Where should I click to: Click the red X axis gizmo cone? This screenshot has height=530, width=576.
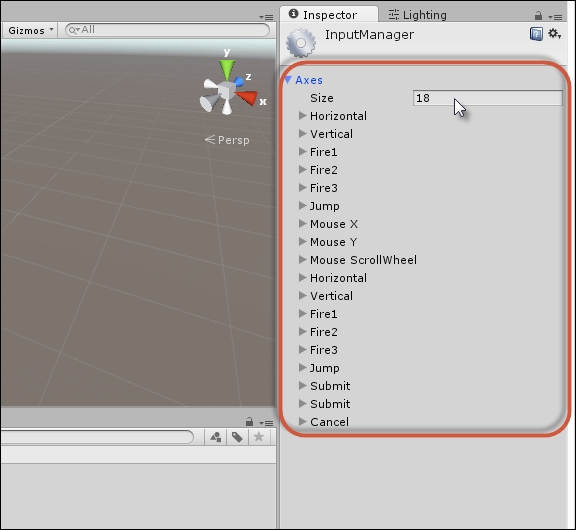246,98
